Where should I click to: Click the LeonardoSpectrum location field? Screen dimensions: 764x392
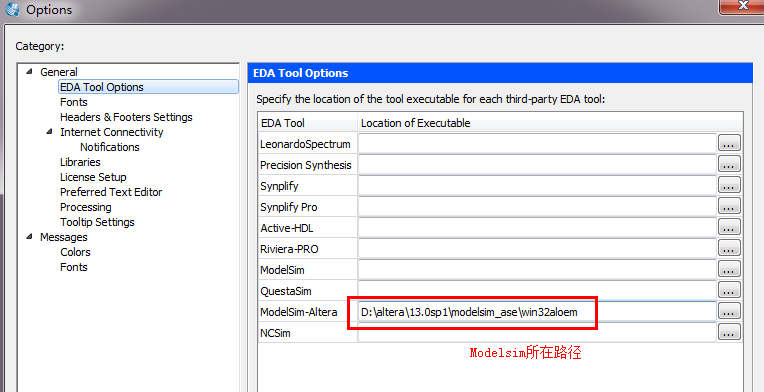537,144
